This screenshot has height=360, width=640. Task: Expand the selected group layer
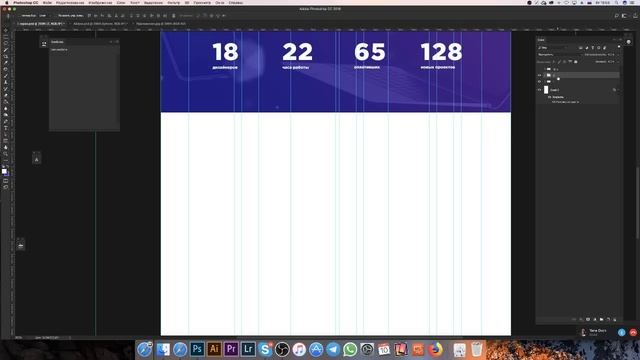[544, 76]
